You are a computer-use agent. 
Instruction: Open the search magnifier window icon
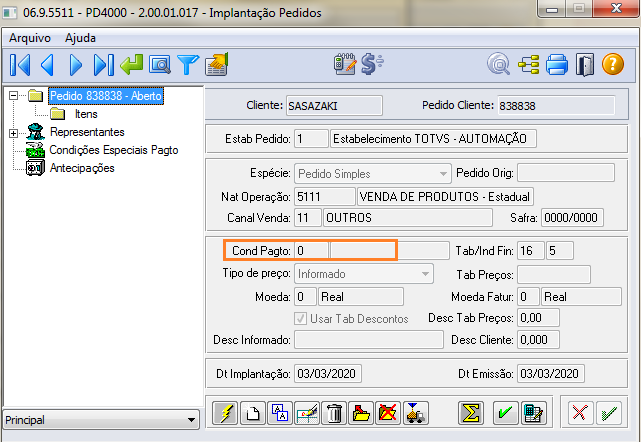pyautogui.click(x=160, y=65)
